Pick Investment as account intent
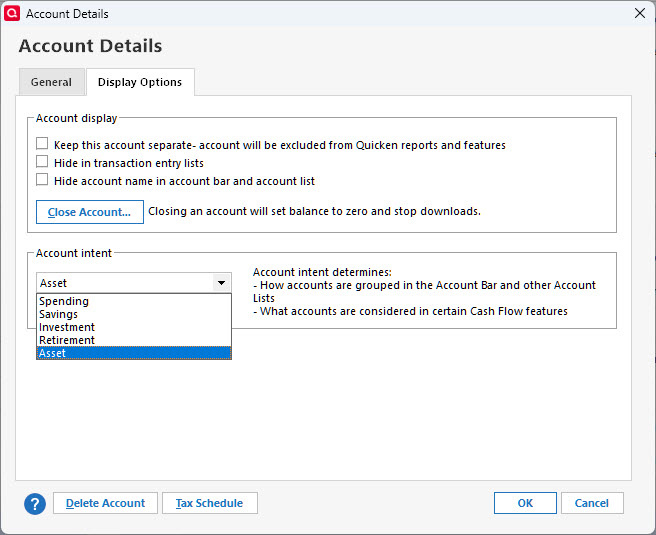This screenshot has height=535, width=656. (x=67, y=327)
